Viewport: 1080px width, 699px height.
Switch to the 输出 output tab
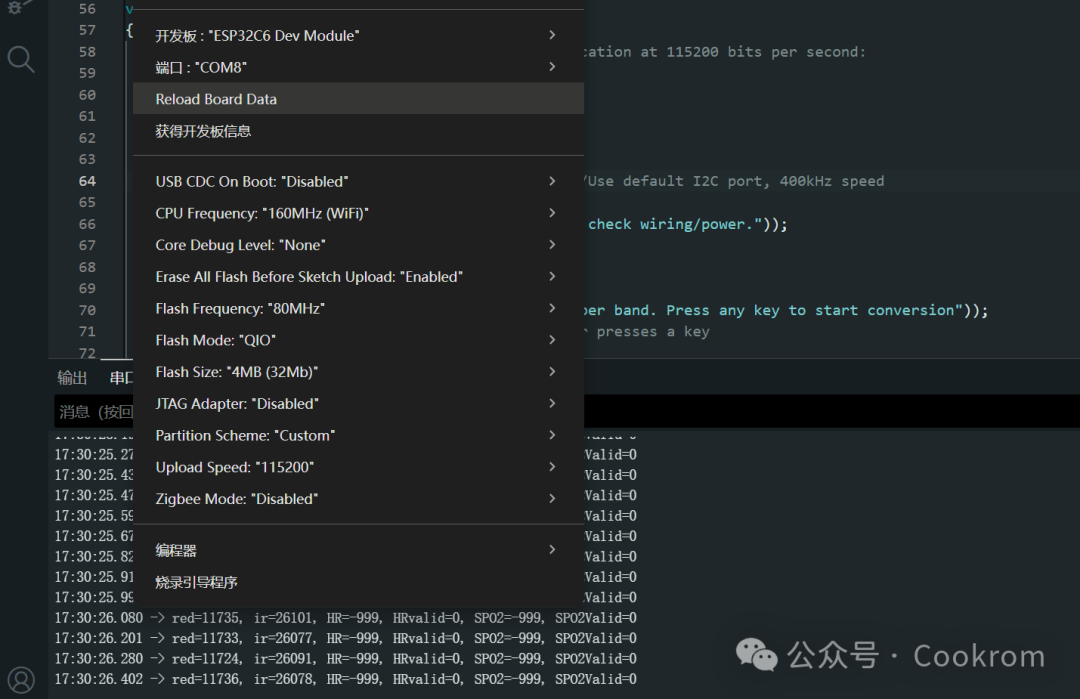72,377
